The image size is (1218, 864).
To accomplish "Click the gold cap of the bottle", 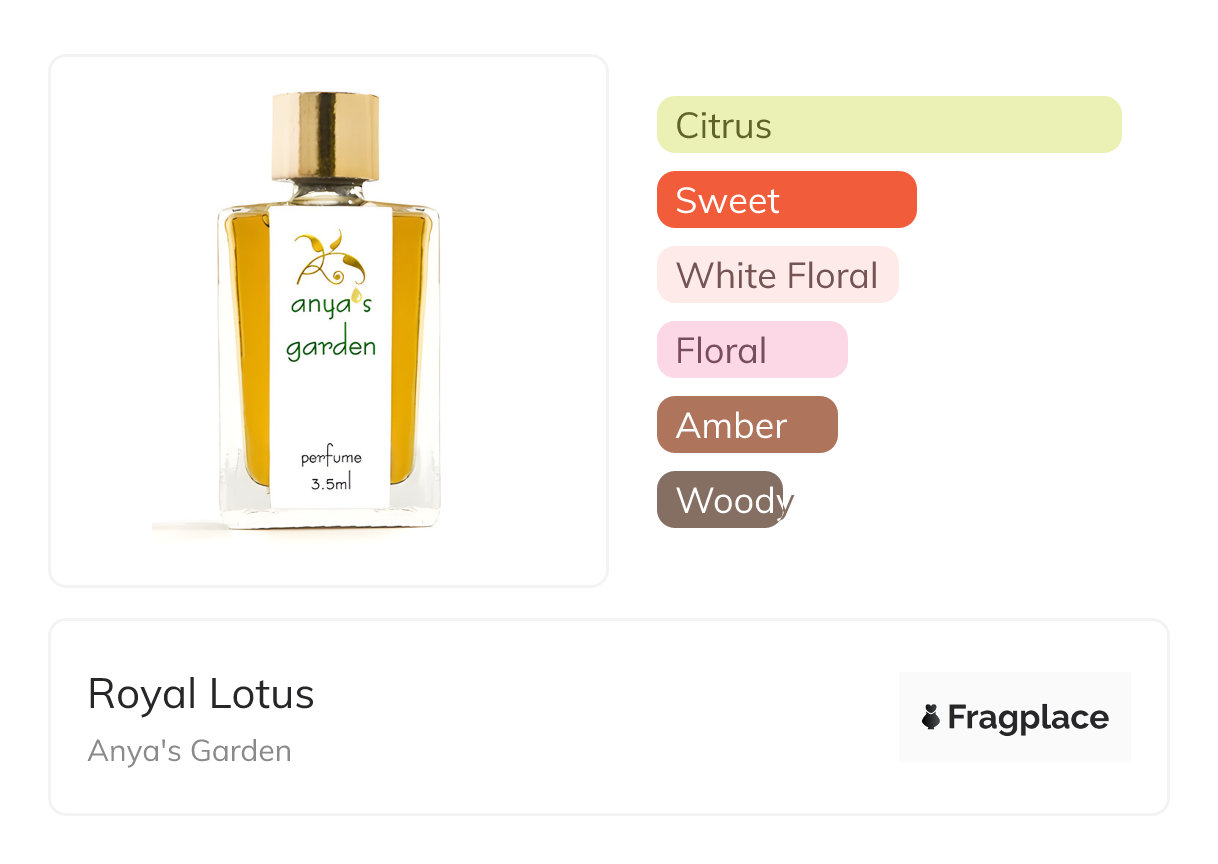I will click(326, 136).
